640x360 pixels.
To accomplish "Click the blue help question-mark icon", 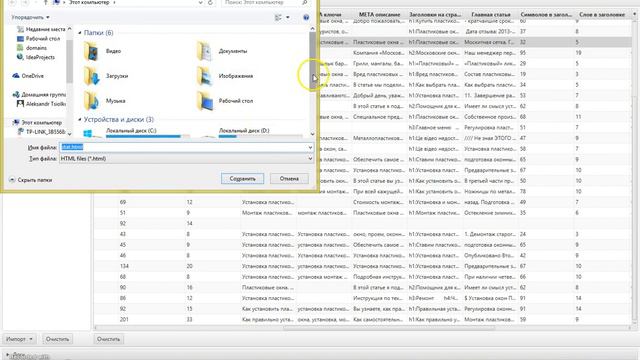I will coord(306,17).
